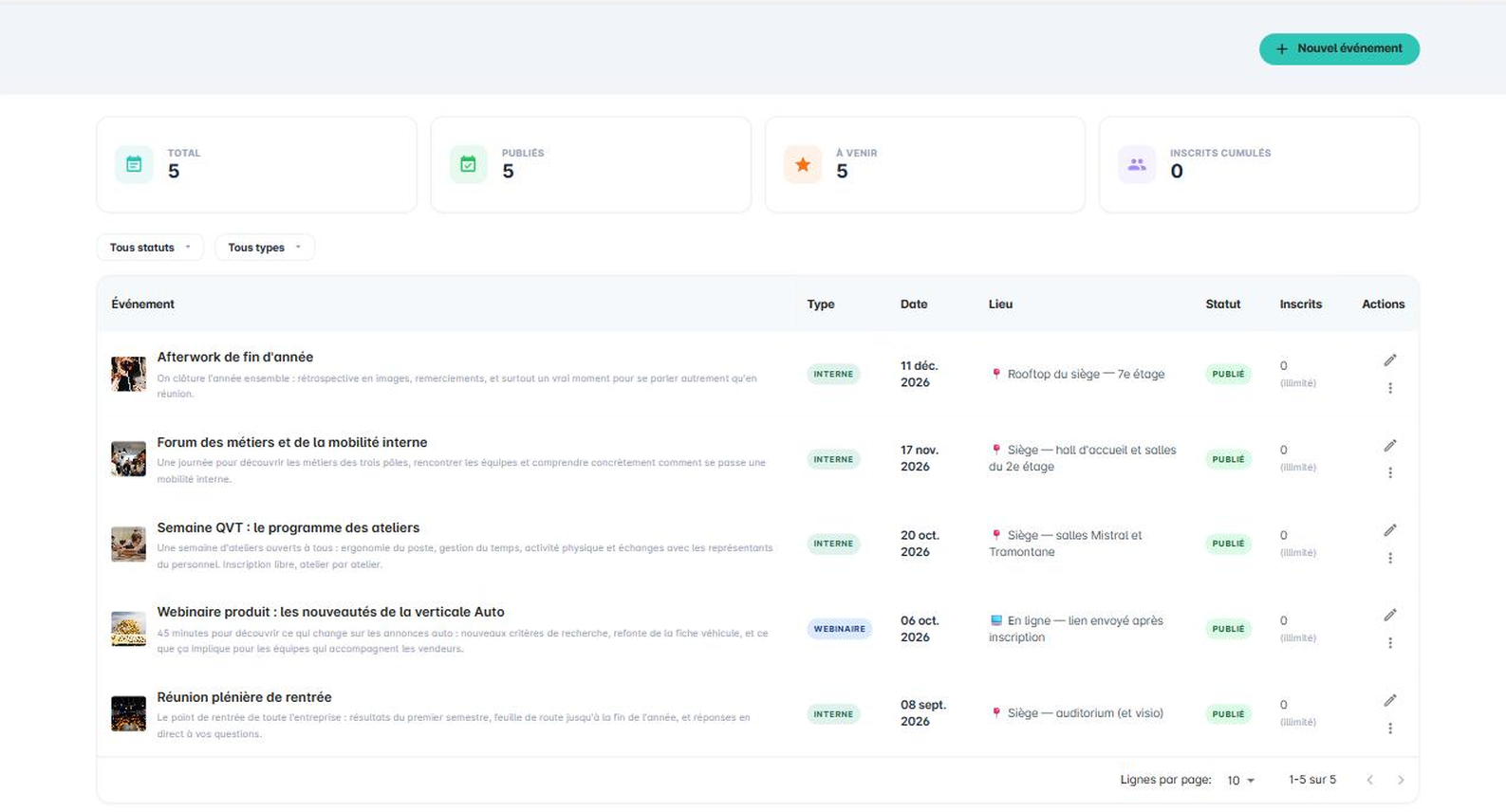This screenshot has height=812, width=1506.
Task: Click the Afterwork event thumbnail
Action: tap(128, 374)
